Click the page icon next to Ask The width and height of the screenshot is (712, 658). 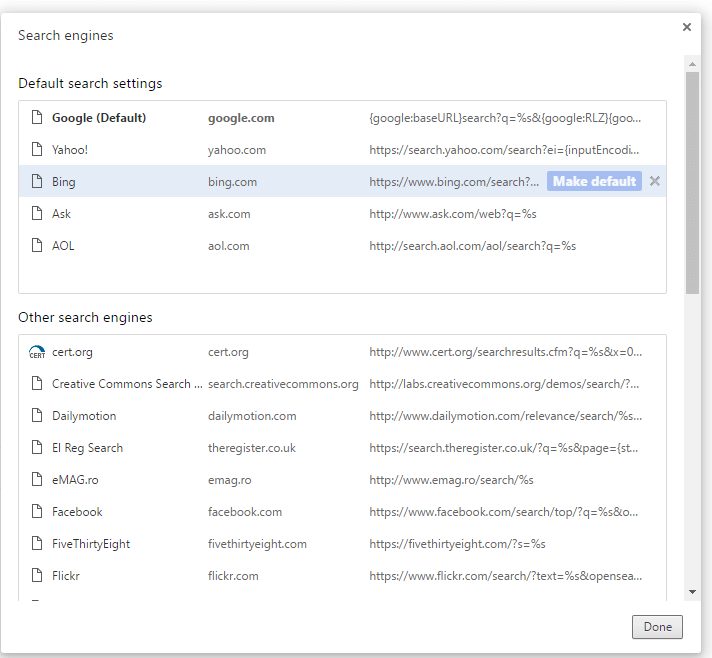(37, 213)
